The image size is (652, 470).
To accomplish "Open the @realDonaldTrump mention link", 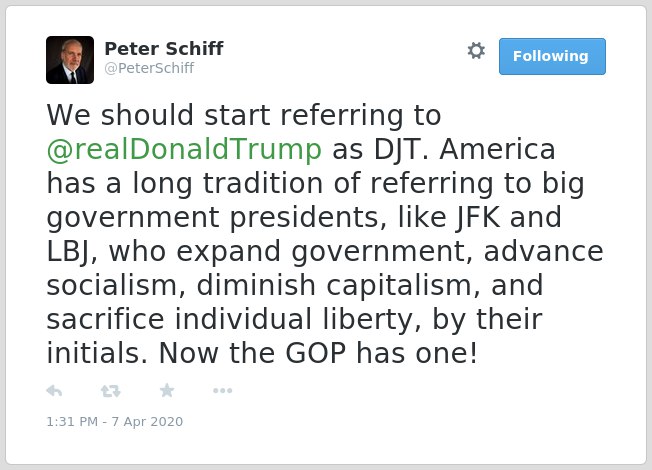I will (184, 149).
